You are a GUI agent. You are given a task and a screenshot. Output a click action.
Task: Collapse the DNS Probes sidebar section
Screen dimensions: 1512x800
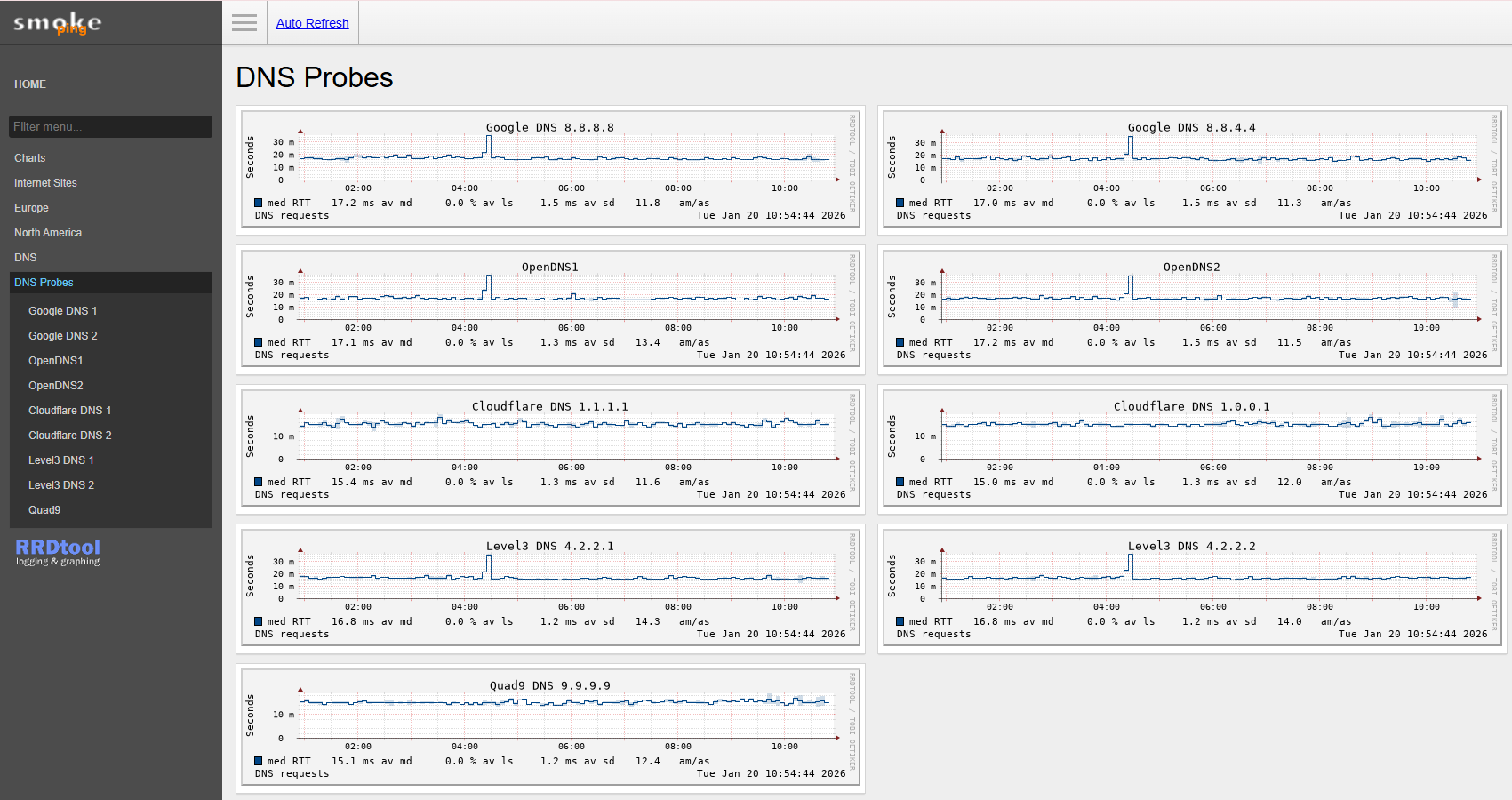point(44,283)
